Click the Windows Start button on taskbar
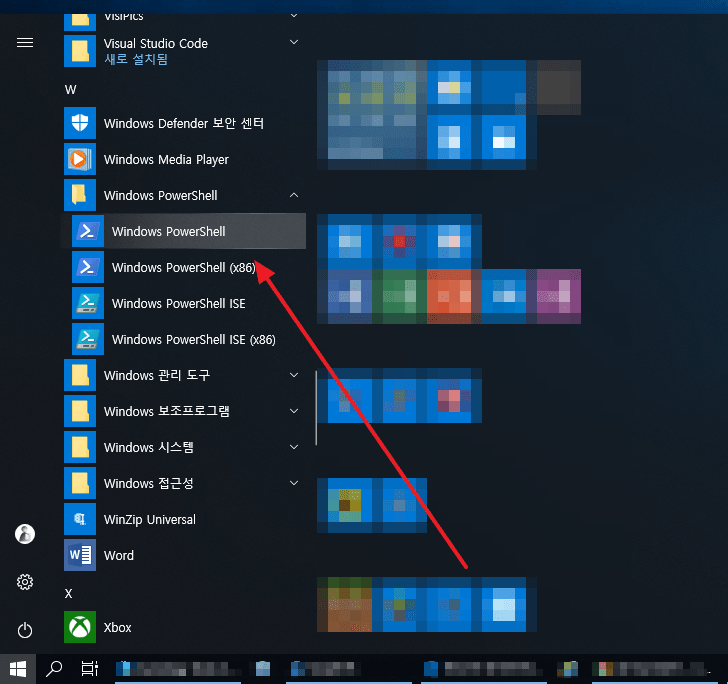The width and height of the screenshot is (728, 684). 18,669
